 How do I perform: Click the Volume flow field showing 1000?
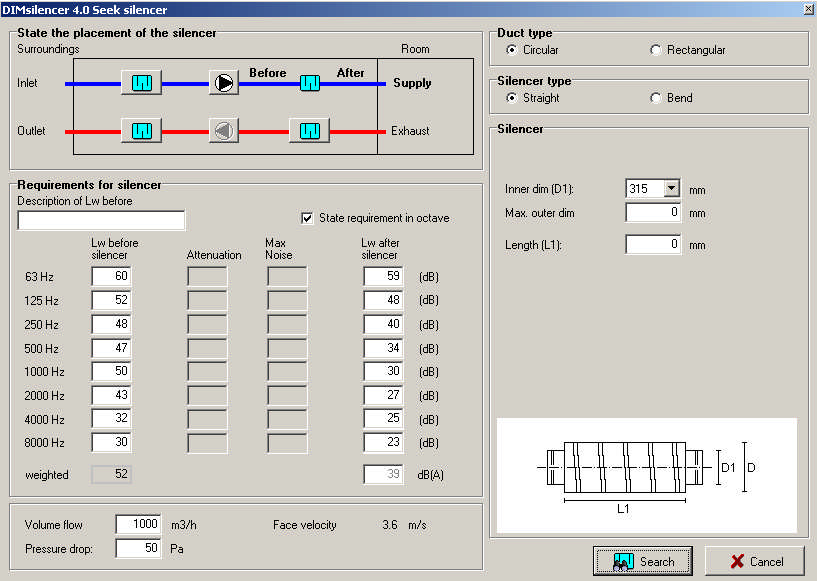pos(138,524)
